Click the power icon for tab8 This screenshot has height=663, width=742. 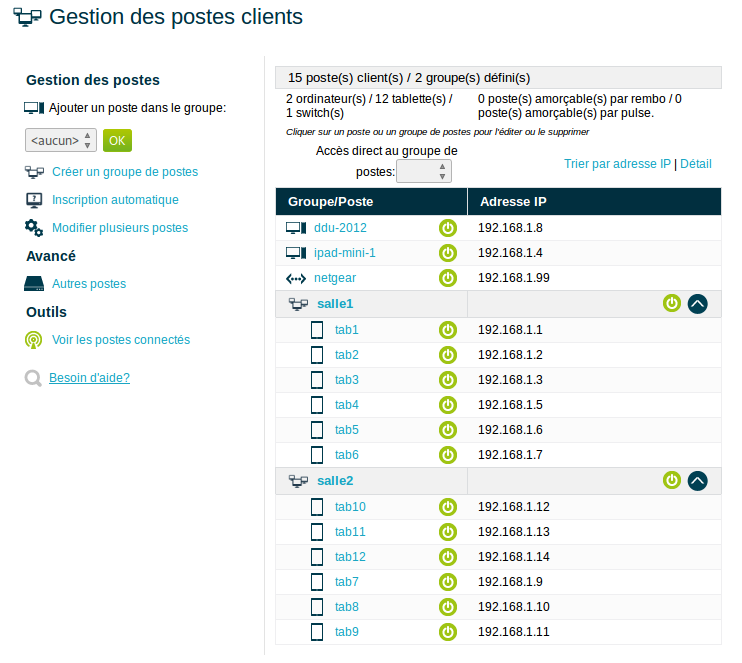(448, 607)
